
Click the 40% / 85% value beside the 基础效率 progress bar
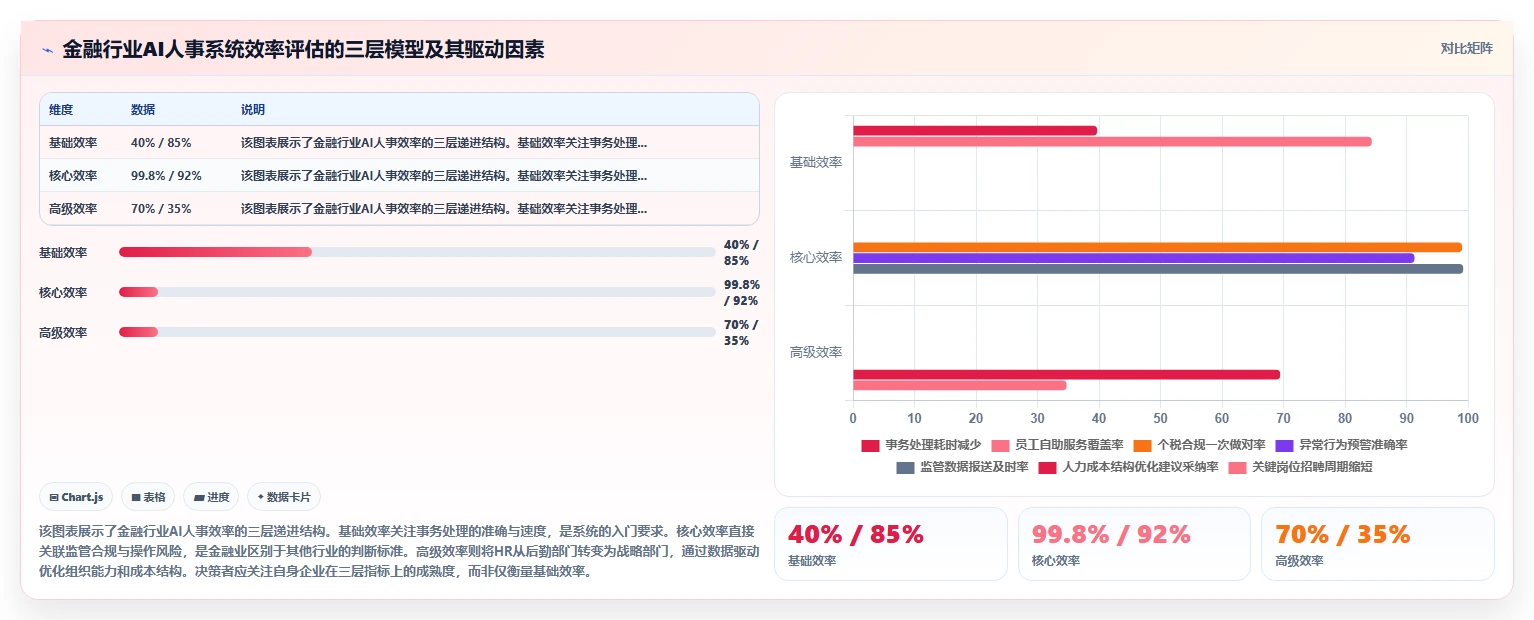click(741, 252)
